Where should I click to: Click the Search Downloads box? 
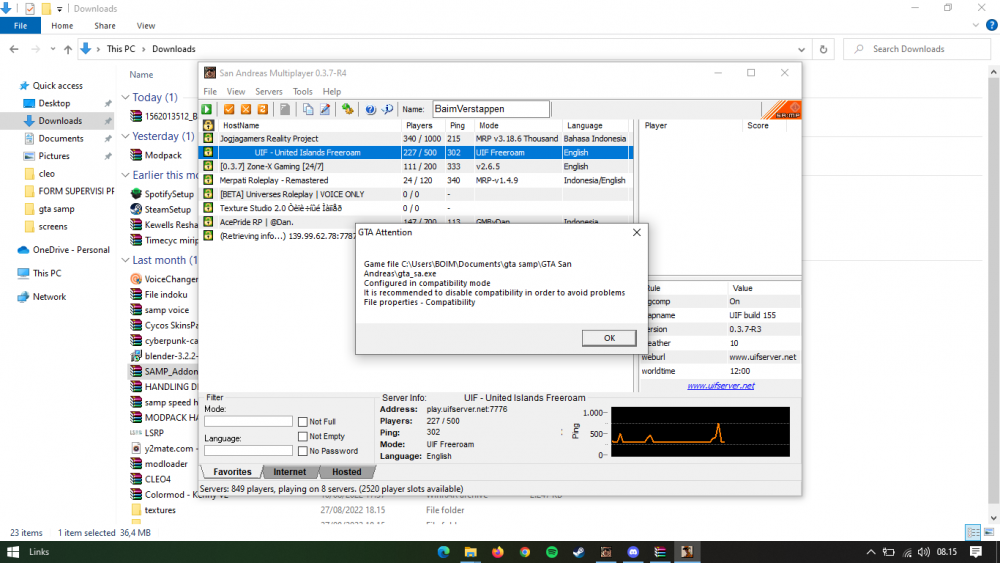click(x=917, y=49)
